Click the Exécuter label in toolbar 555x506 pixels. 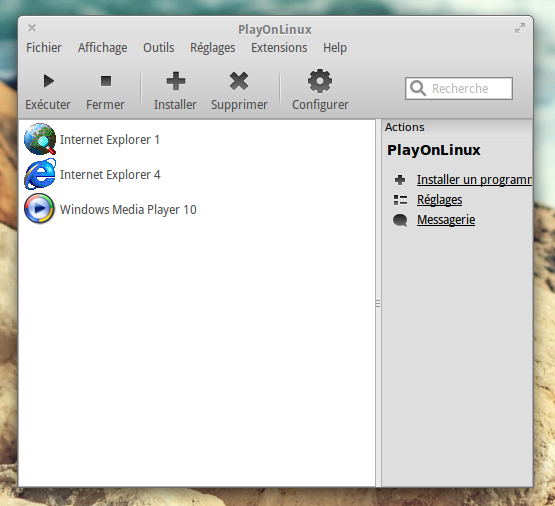[48, 105]
